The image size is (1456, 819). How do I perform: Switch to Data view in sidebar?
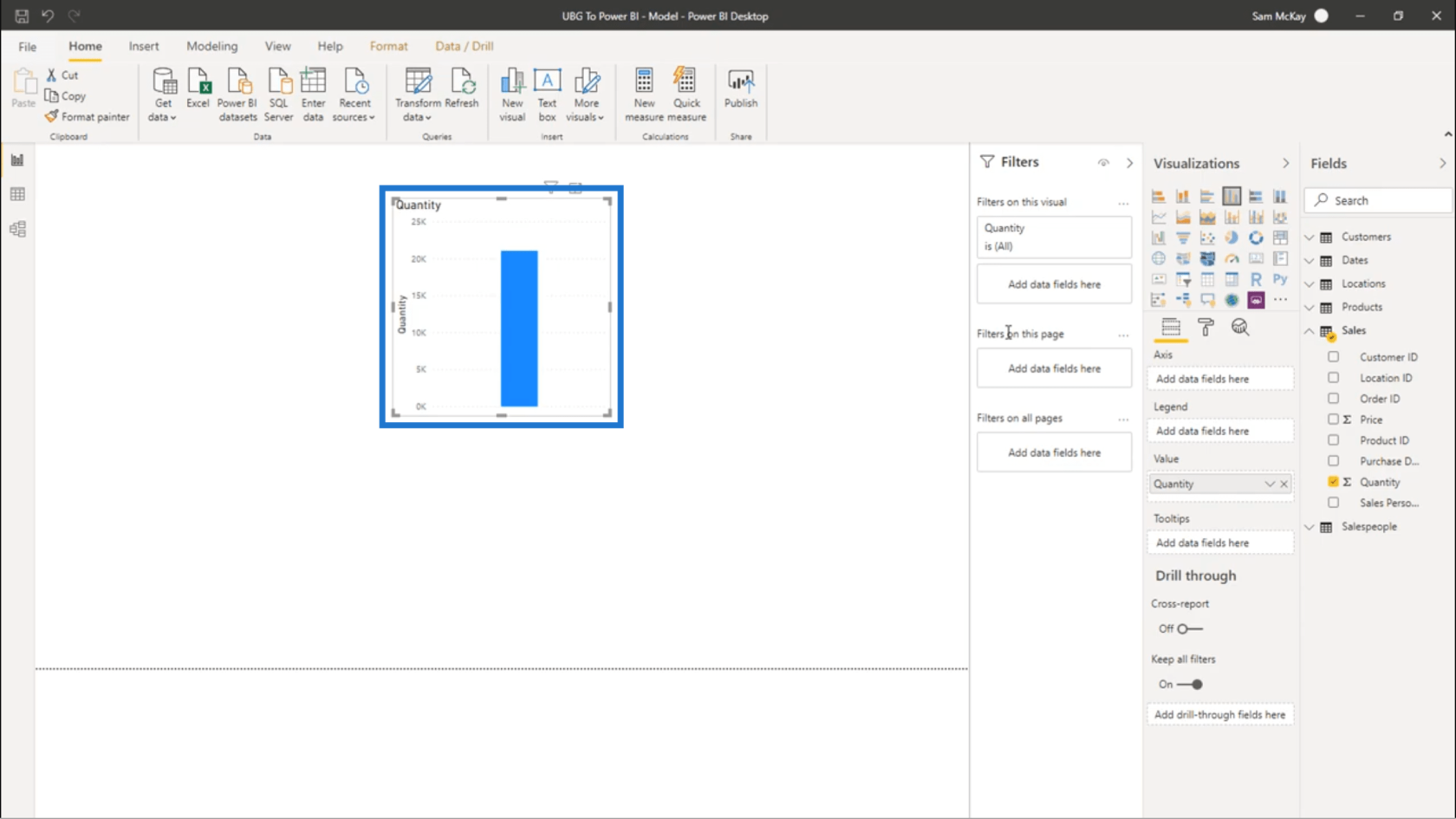coord(17,194)
